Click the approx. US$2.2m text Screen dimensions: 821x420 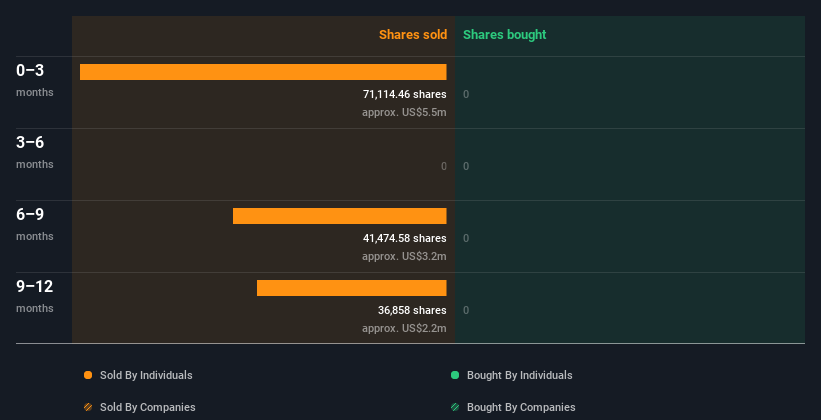pyautogui.click(x=404, y=328)
